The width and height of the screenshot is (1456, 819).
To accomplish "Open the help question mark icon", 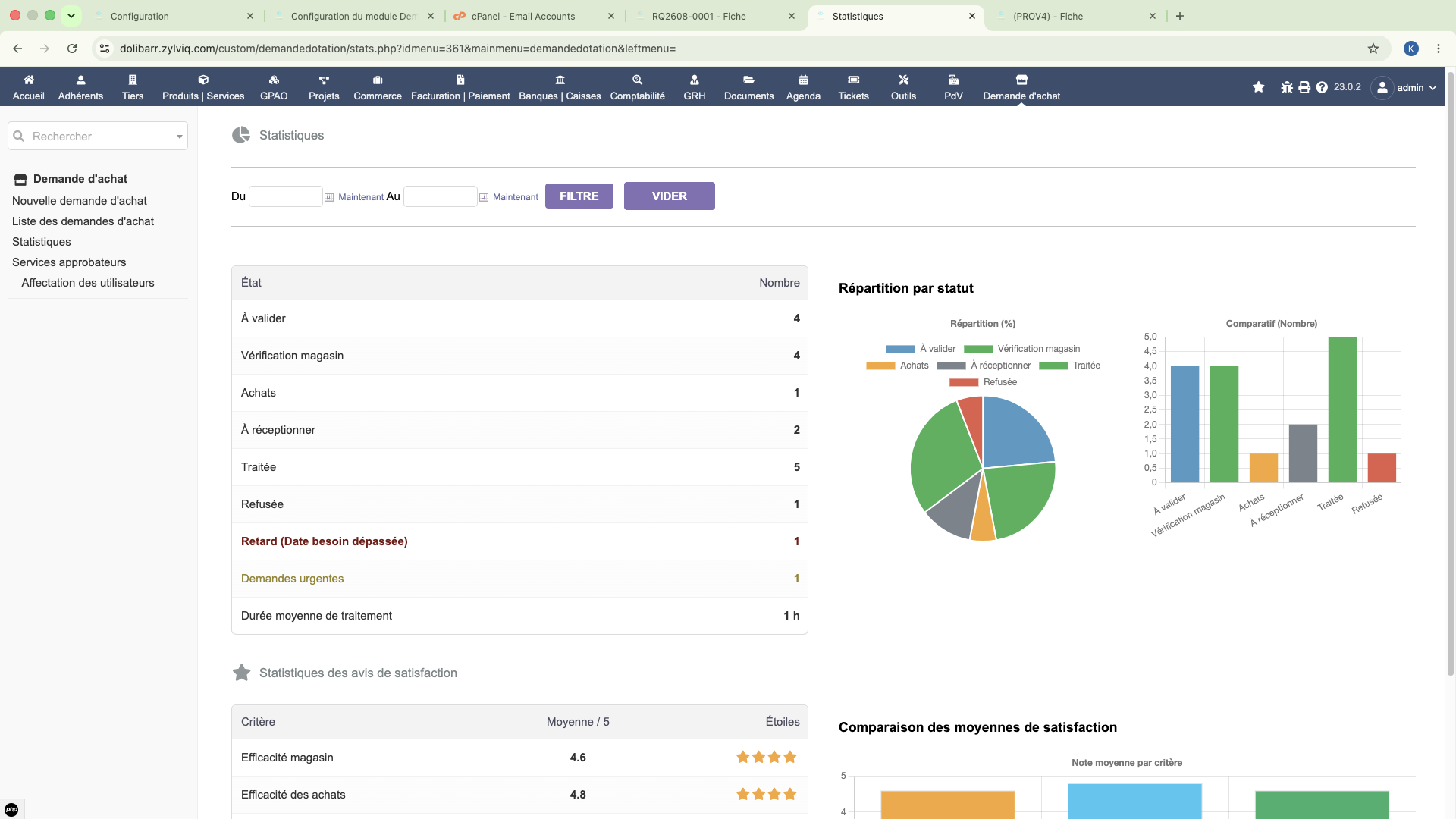I will click(1322, 87).
